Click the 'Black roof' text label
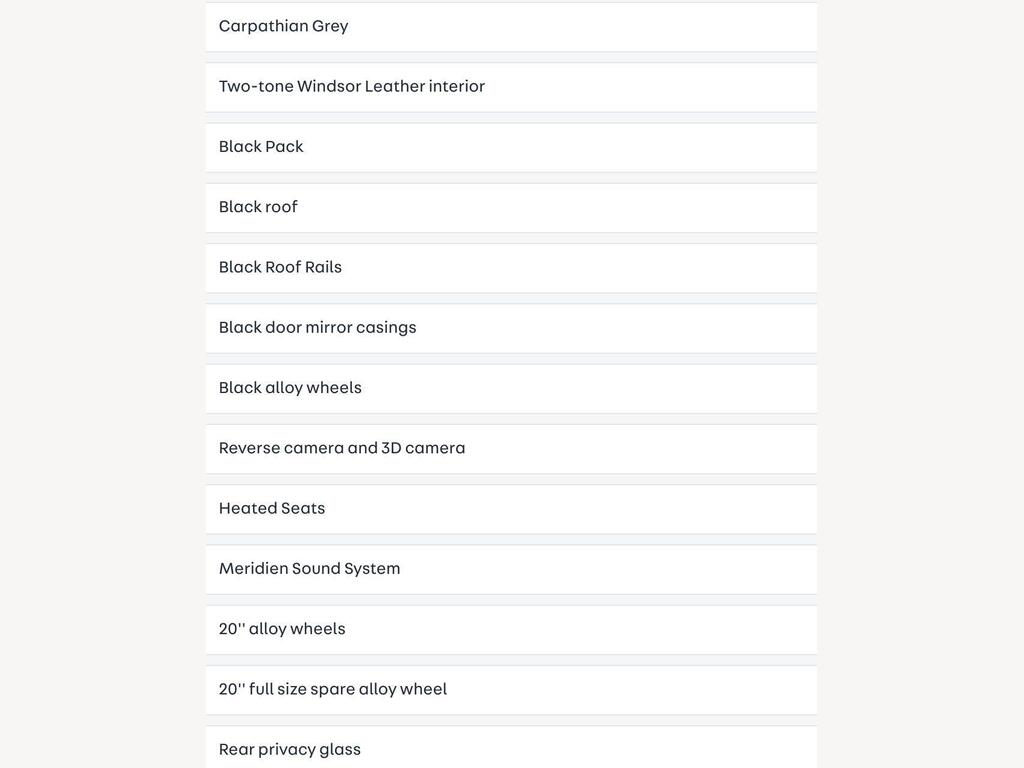 pyautogui.click(x=258, y=206)
